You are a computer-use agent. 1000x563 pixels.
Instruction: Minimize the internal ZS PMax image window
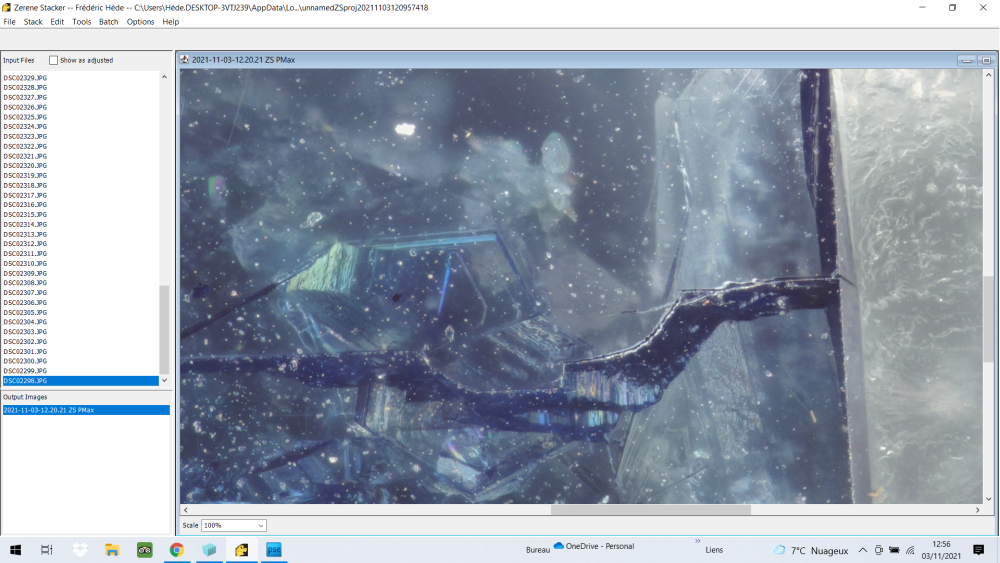967,60
